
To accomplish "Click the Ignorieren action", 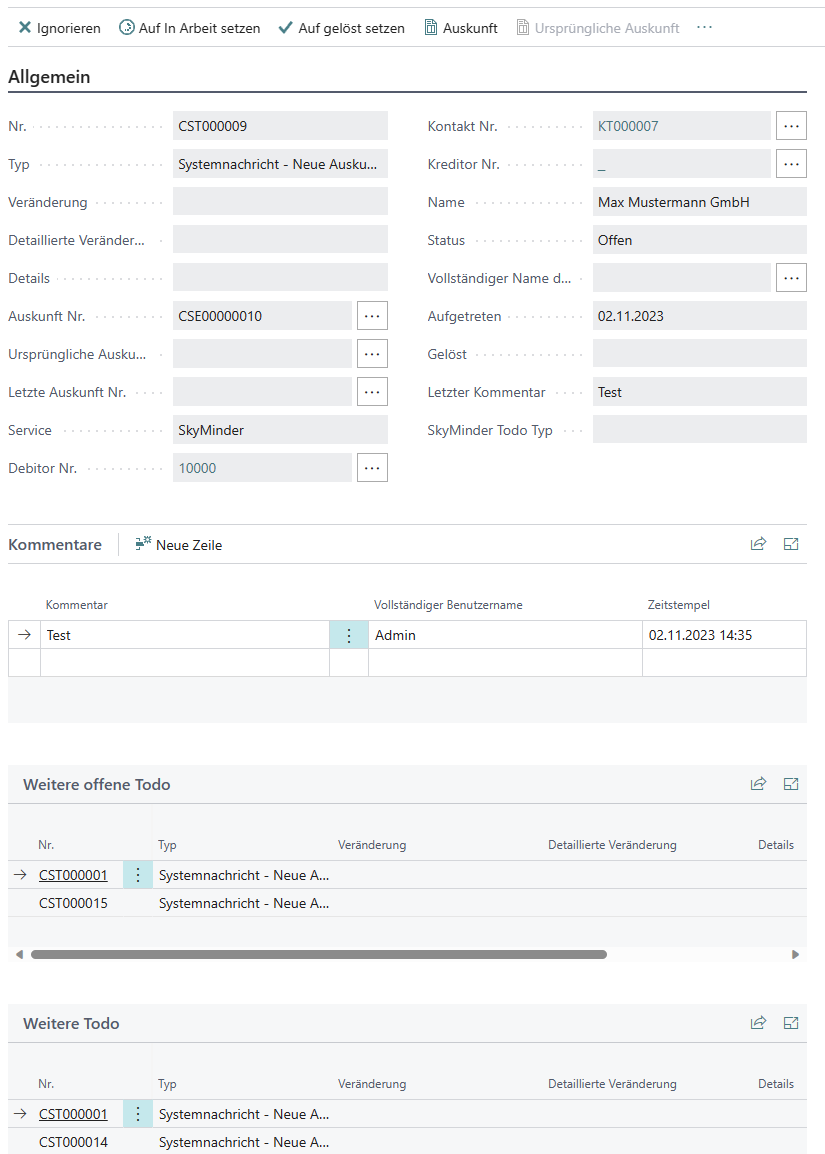I will point(59,28).
